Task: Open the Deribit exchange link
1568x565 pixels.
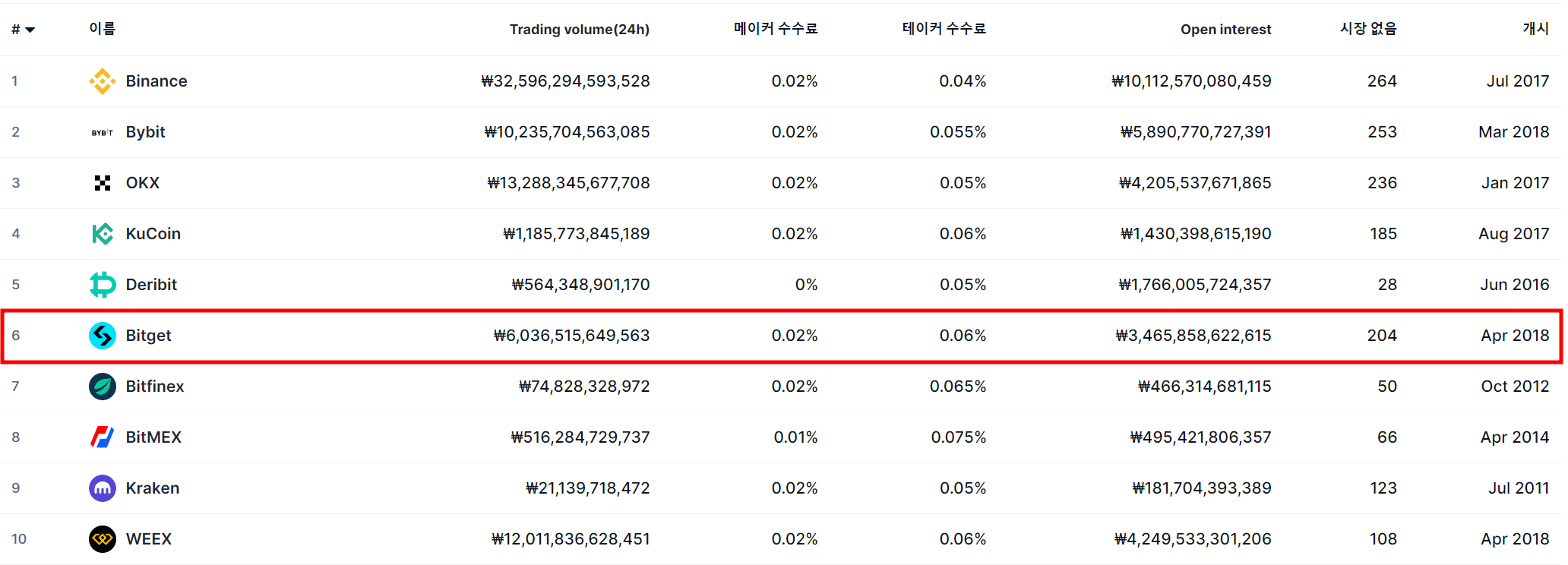Action: 151,285
